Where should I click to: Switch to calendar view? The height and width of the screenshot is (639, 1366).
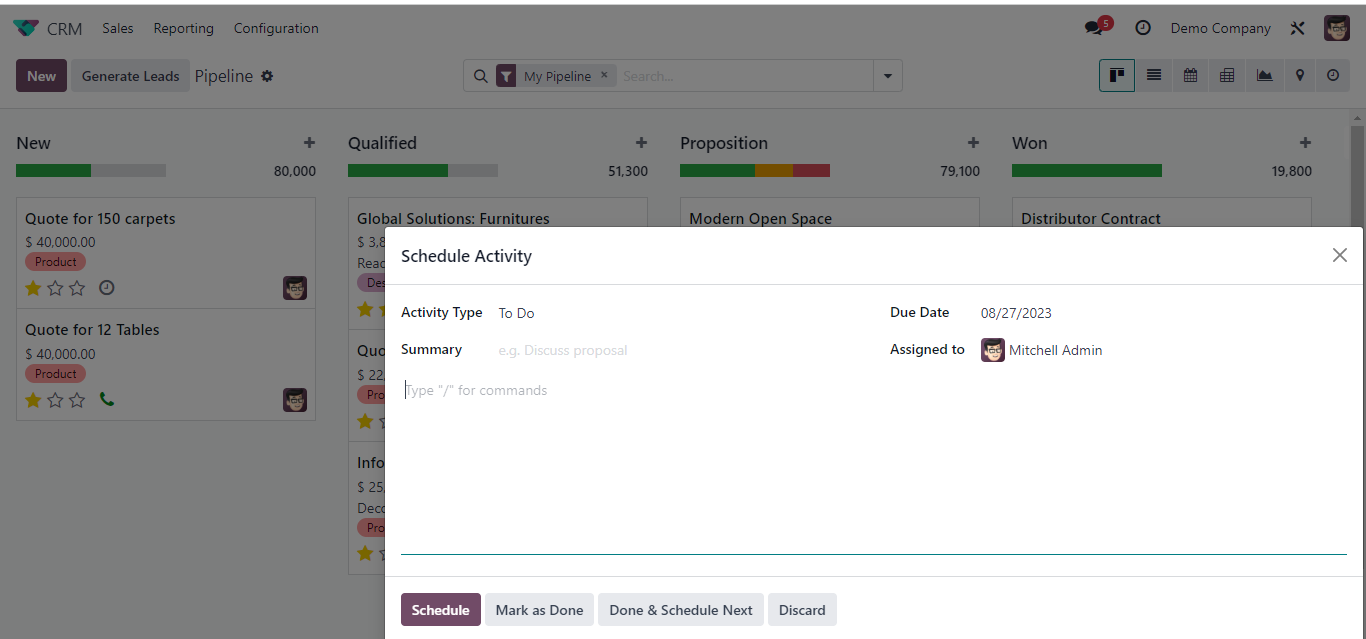pyautogui.click(x=1190, y=75)
